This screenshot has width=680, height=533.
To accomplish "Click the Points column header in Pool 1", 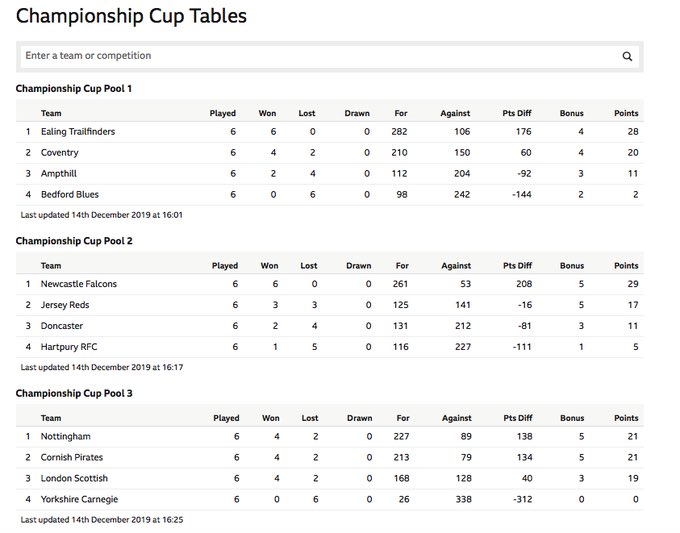I will [x=626, y=113].
